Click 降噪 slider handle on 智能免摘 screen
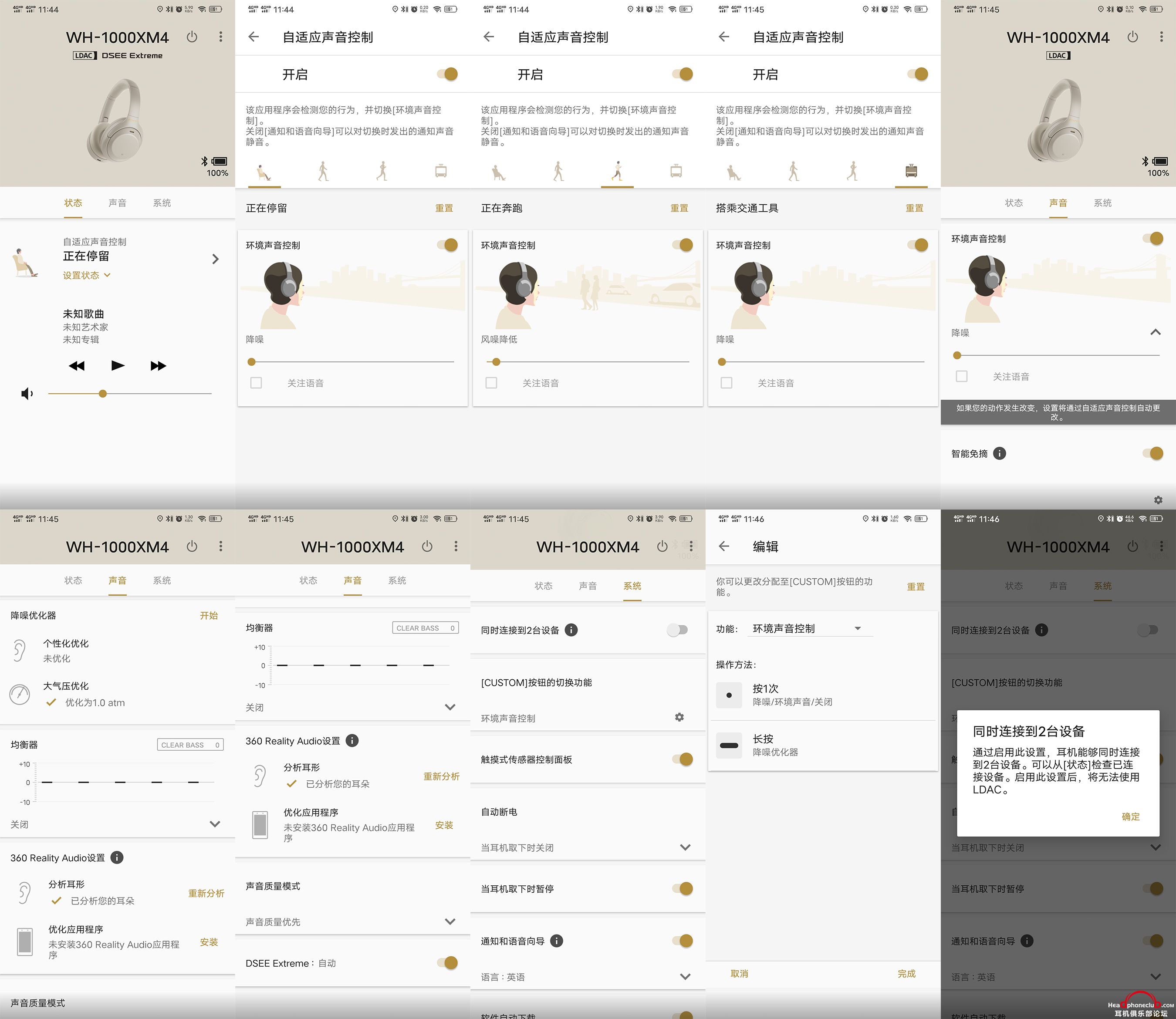 click(957, 355)
